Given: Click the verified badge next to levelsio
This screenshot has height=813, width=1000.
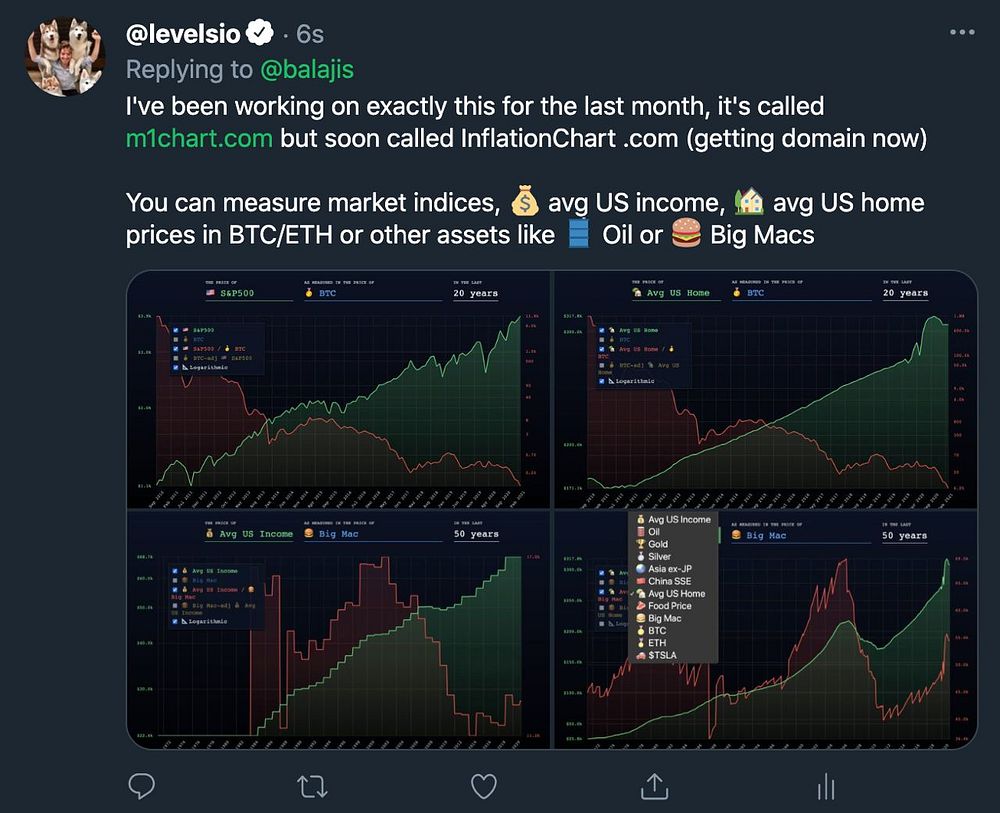Looking at the screenshot, I should 260,34.
